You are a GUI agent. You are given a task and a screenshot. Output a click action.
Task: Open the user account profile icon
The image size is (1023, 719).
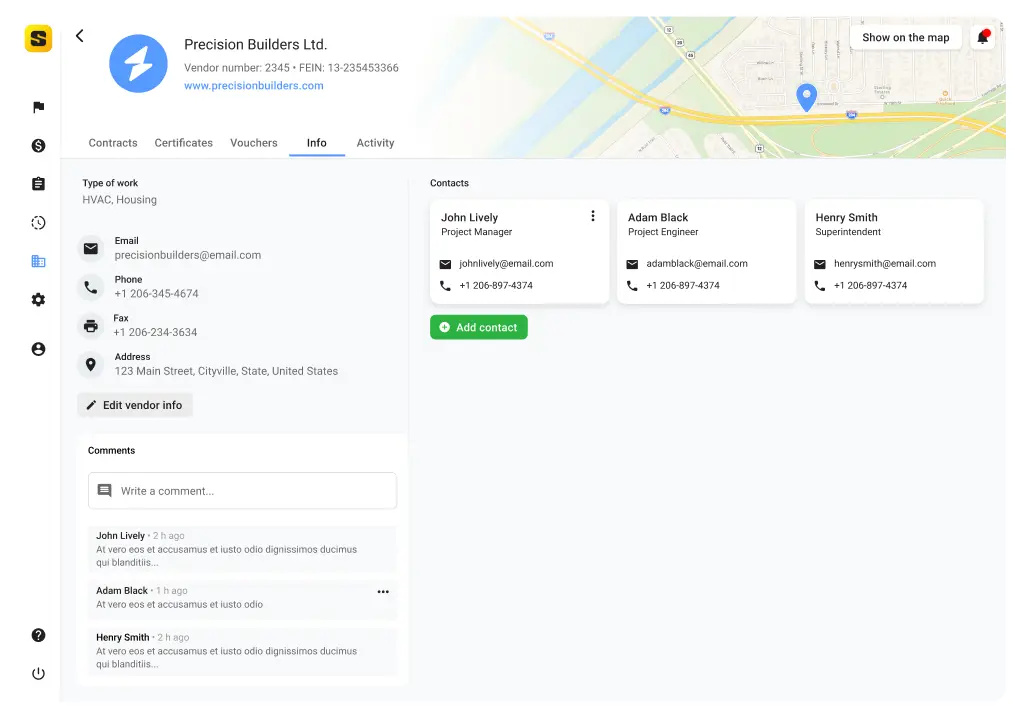click(x=38, y=349)
